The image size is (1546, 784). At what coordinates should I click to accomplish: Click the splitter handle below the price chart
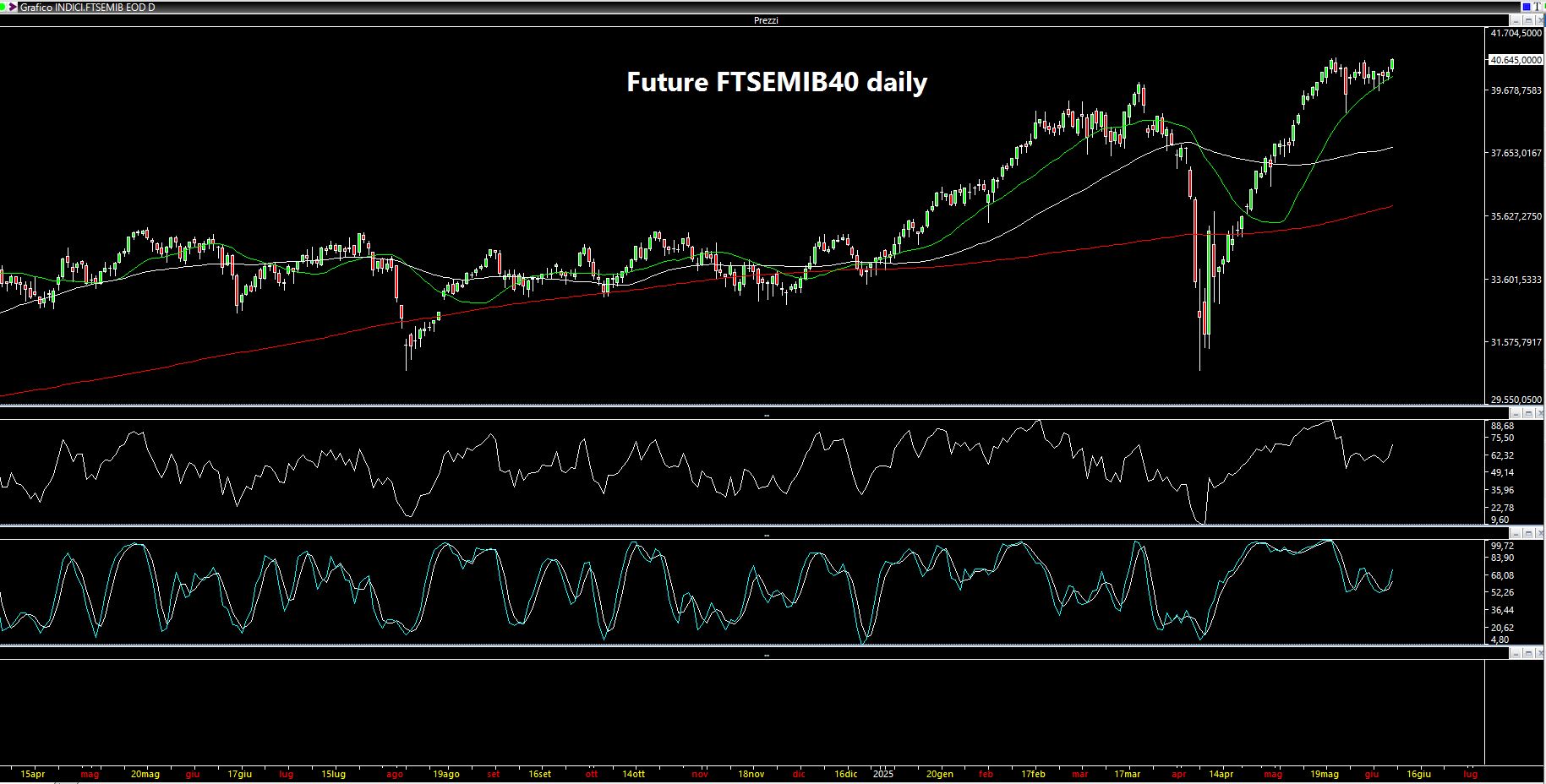(767, 416)
